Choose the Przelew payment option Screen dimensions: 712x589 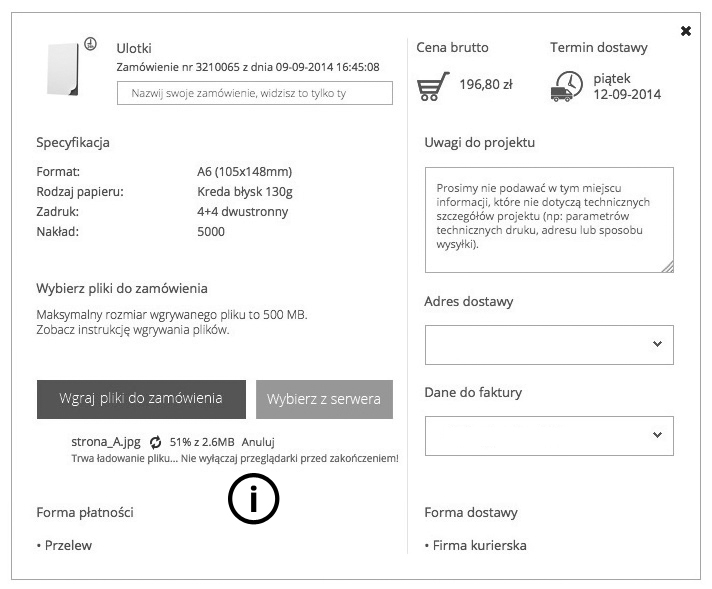tap(68, 546)
